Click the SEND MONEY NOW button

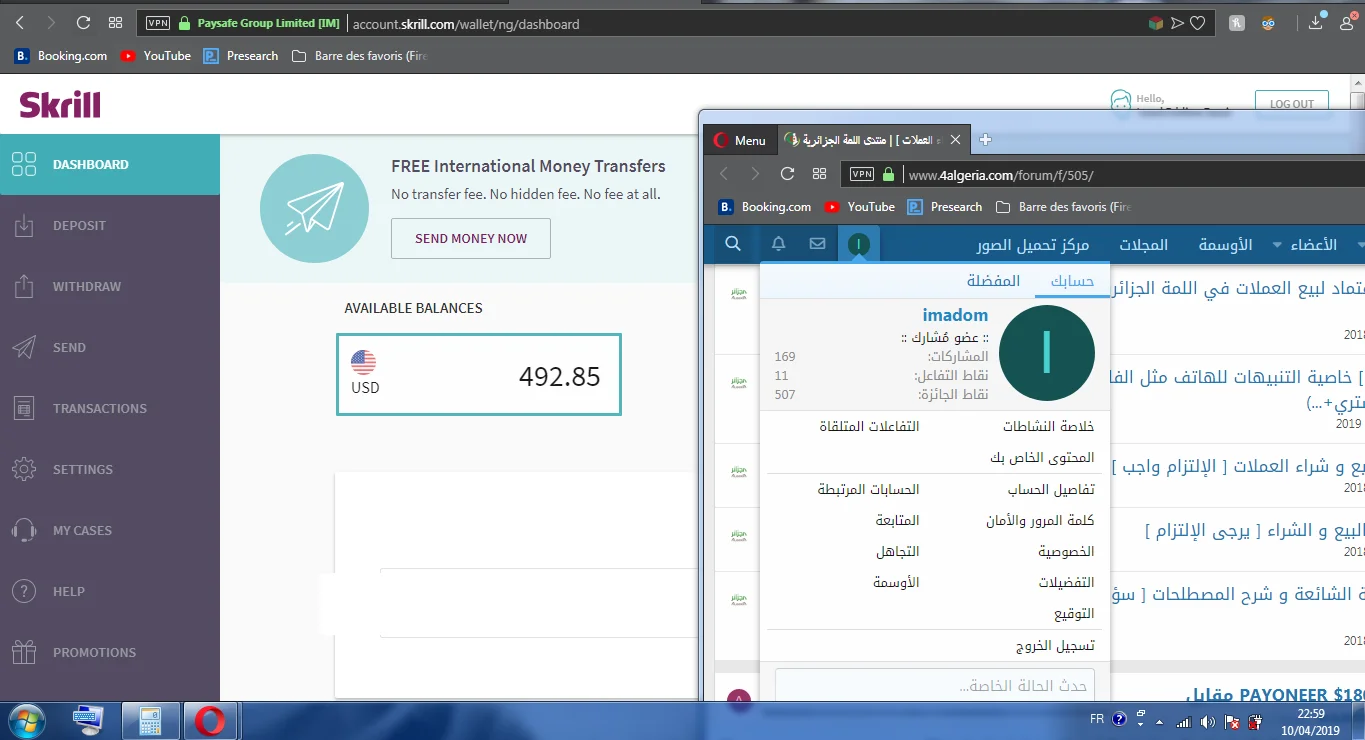point(470,239)
